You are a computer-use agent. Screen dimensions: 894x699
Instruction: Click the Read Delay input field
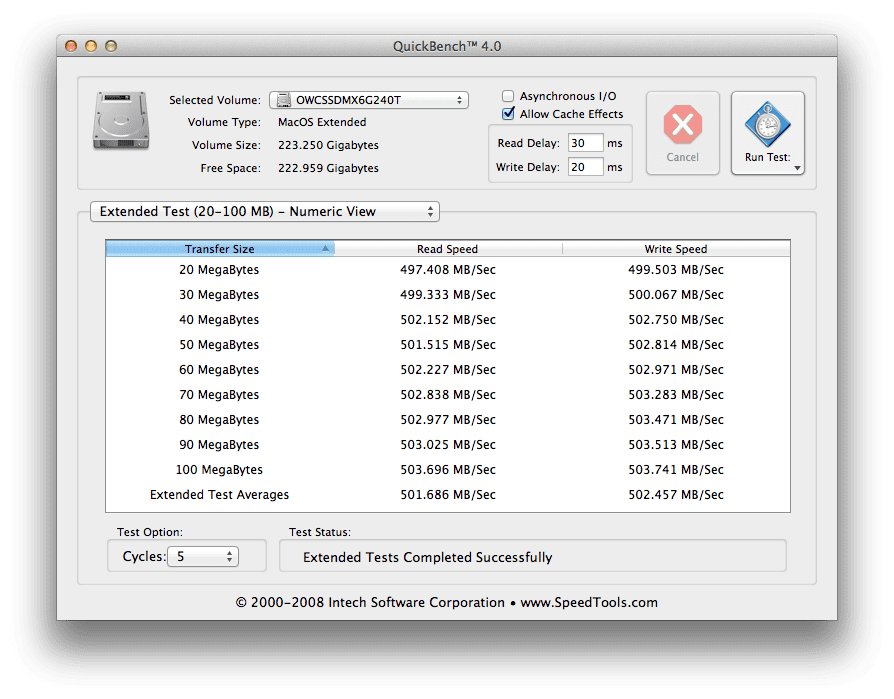[584, 143]
